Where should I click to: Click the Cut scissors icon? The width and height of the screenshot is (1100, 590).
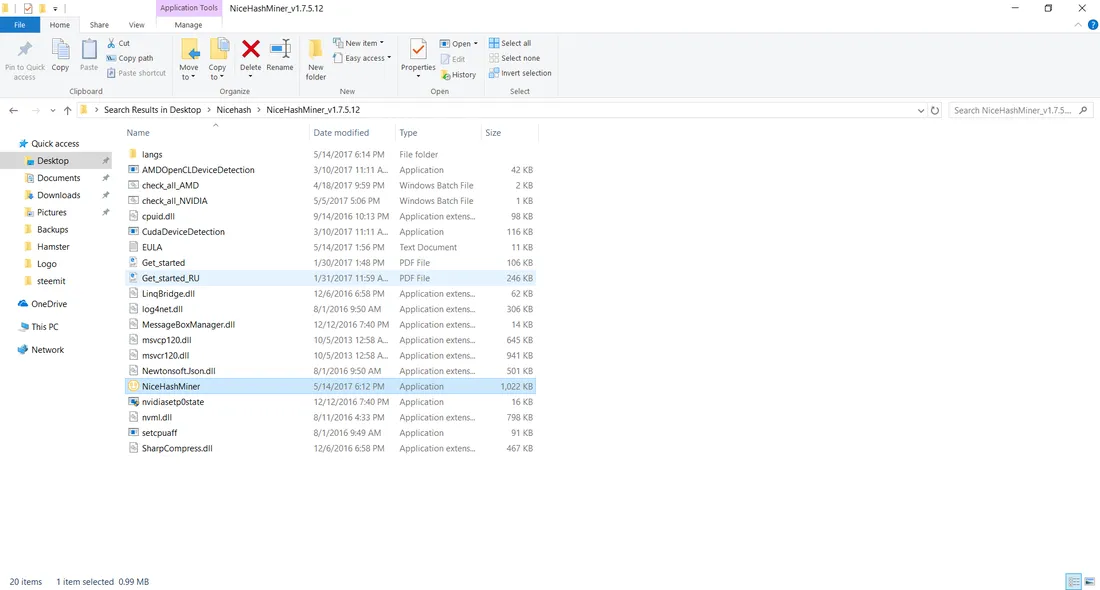pyautogui.click(x=111, y=43)
